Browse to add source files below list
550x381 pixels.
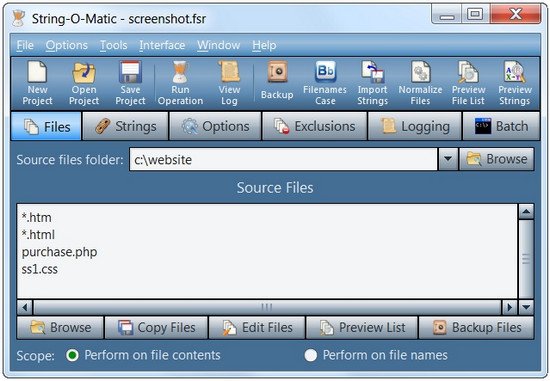[x=60, y=328]
